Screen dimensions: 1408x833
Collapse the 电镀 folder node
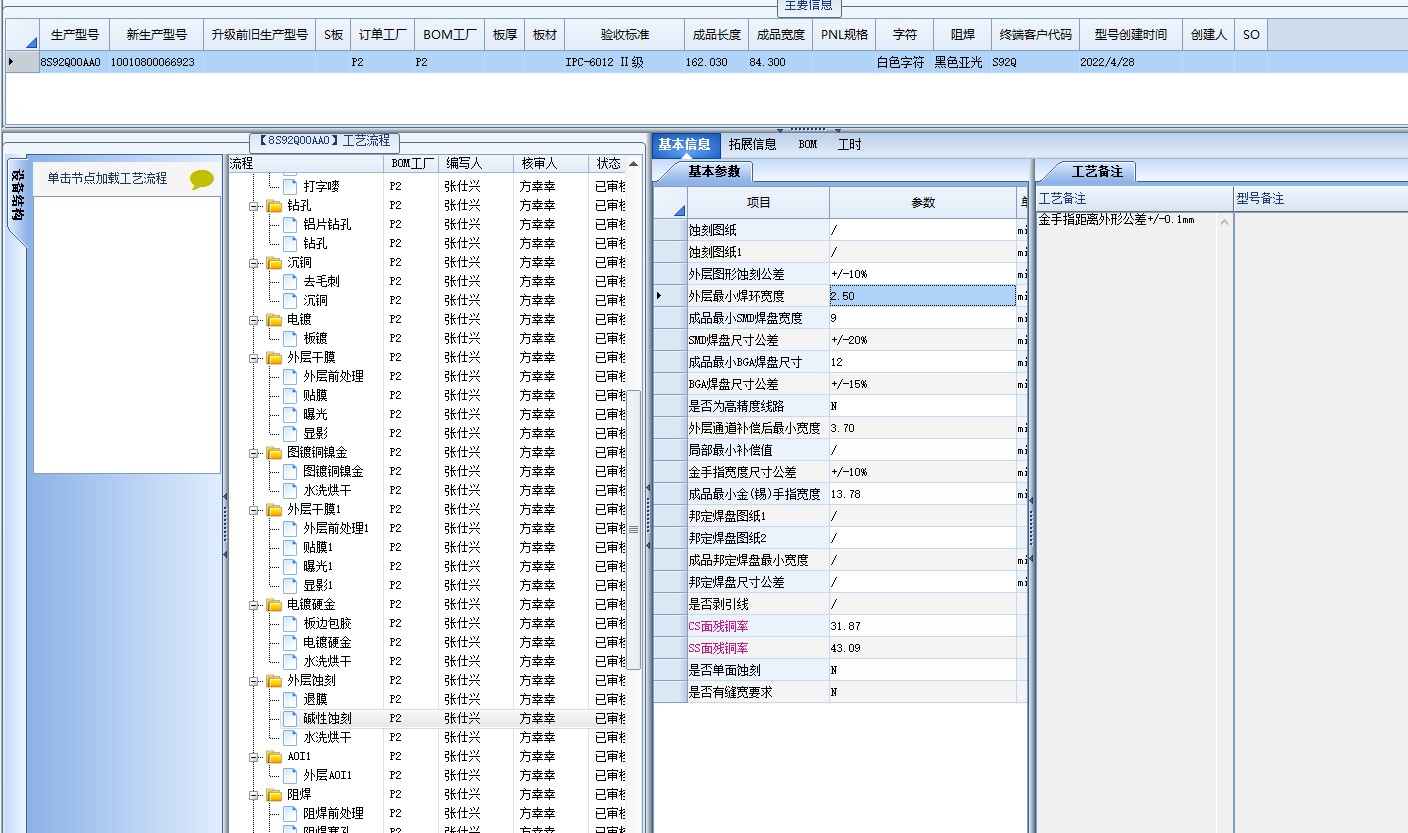point(254,320)
